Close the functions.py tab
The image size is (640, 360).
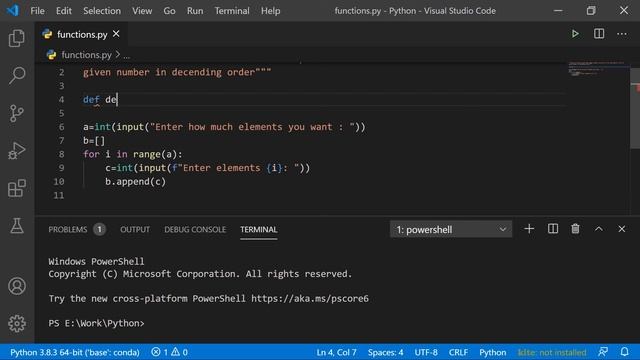pyautogui.click(x=116, y=34)
